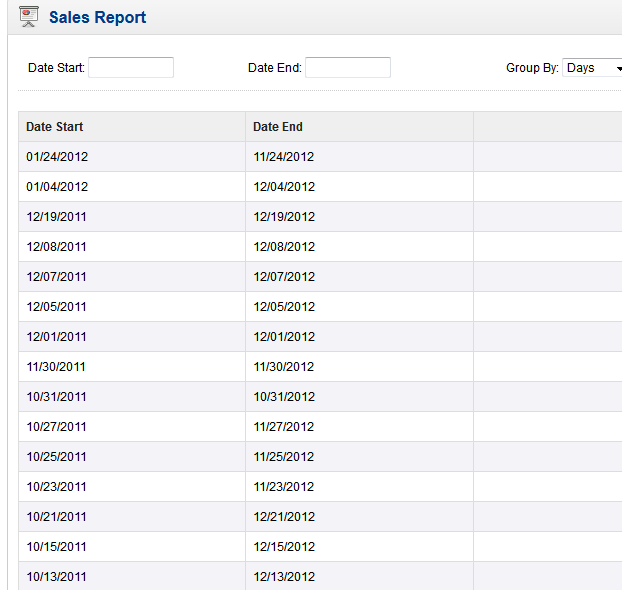Image resolution: width=622 pixels, height=590 pixels.
Task: Select the 01/04/2012 start date cell
Action: click(132, 187)
